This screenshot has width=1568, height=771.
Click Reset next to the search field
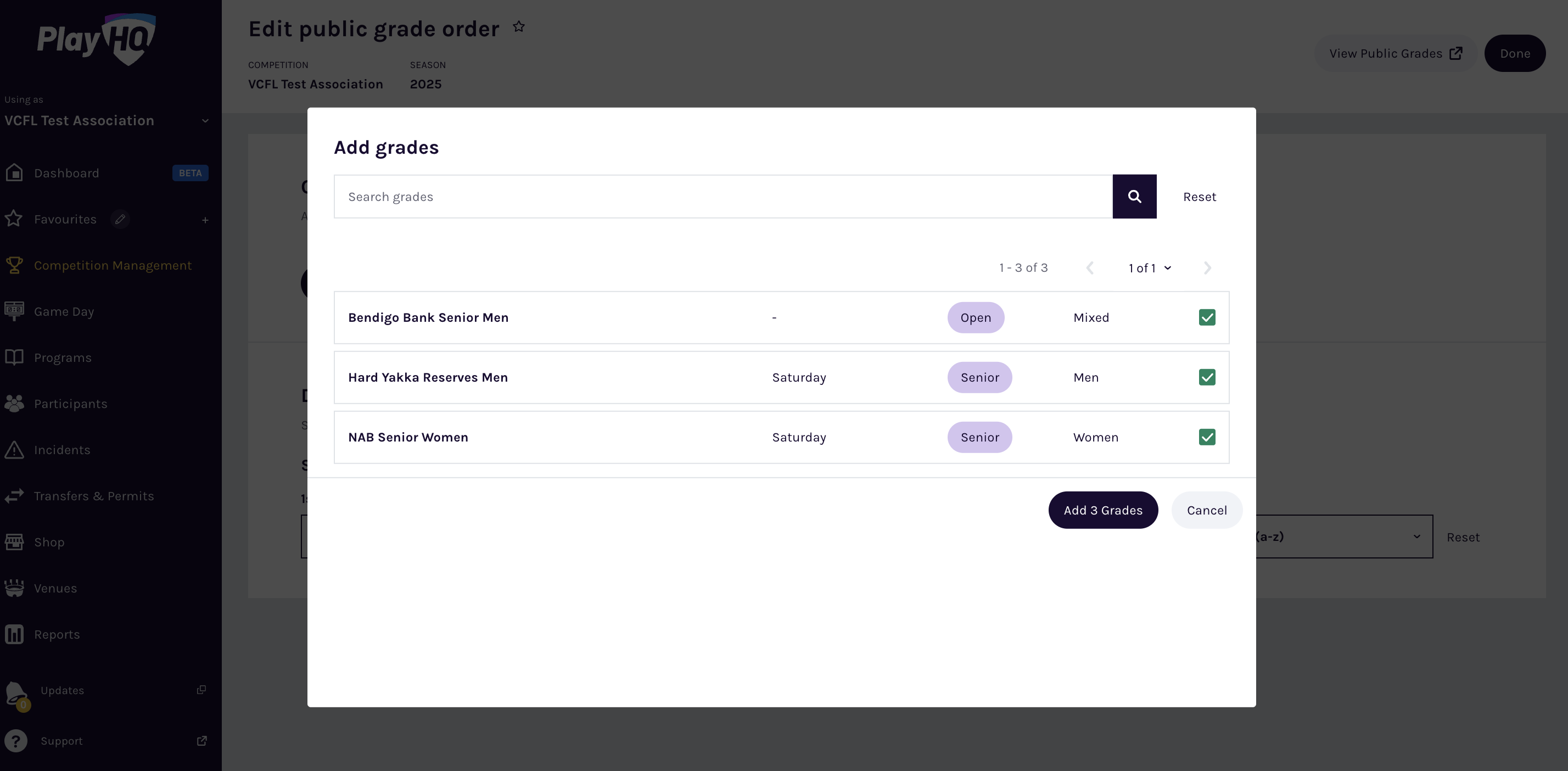tap(1199, 197)
